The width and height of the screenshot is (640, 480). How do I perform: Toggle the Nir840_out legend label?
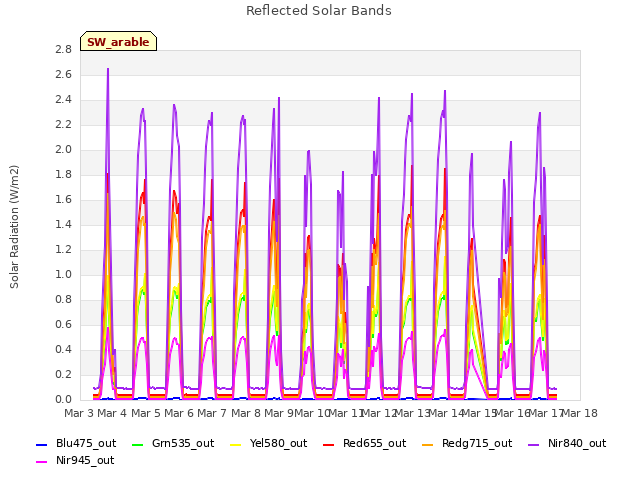(577, 444)
